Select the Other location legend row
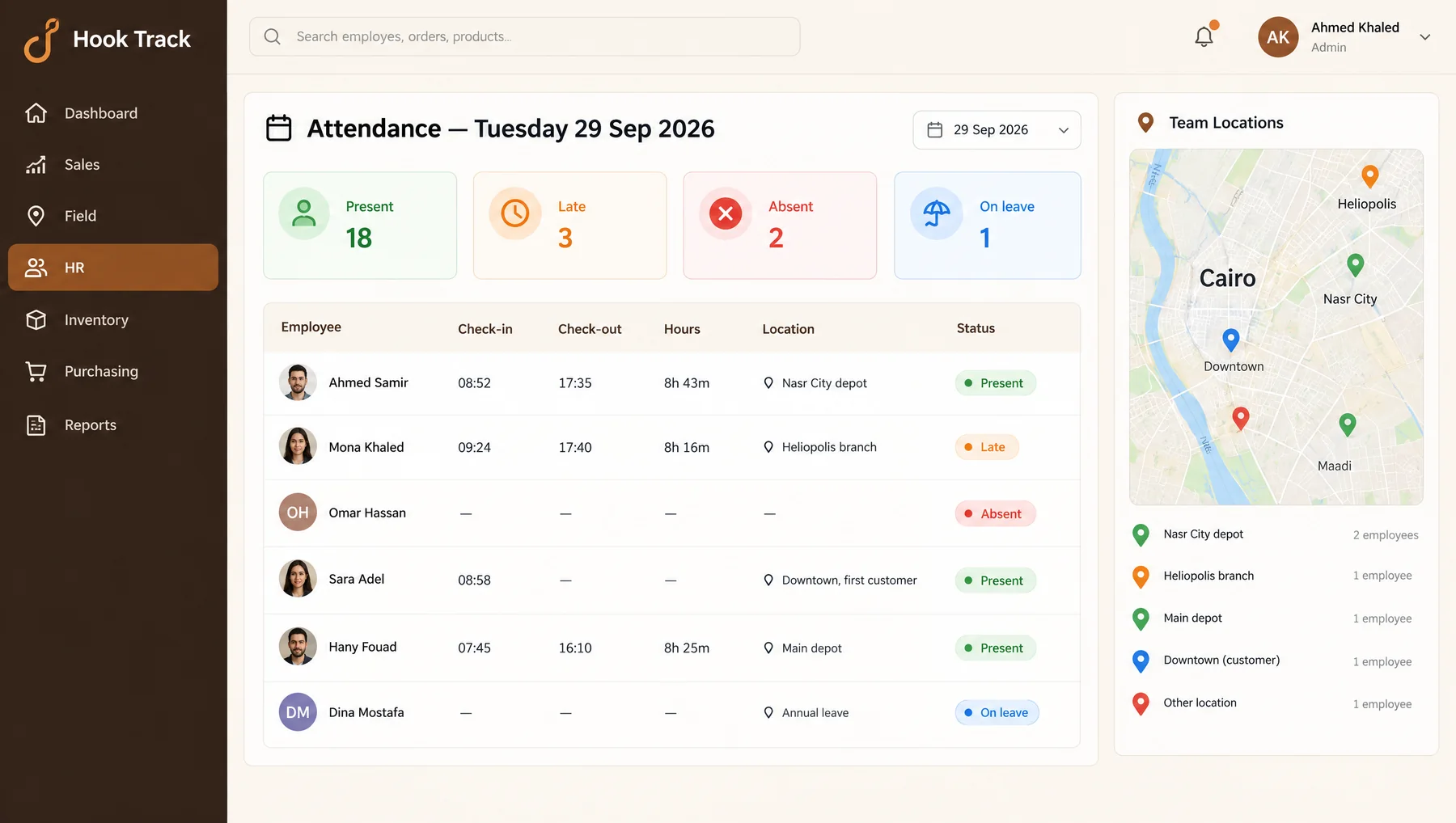1456x823 pixels. [x=1276, y=703]
